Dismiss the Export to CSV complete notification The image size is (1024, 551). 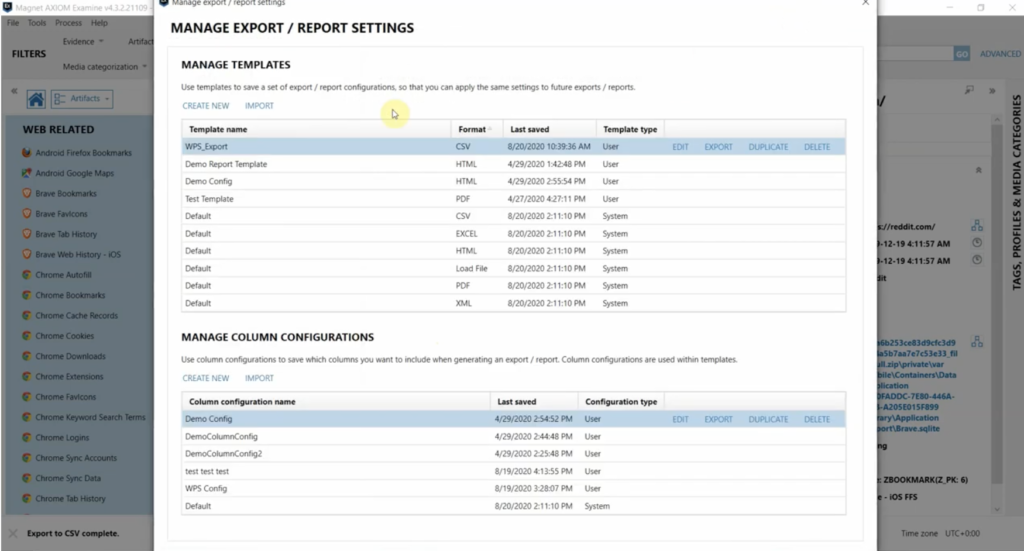[13, 533]
